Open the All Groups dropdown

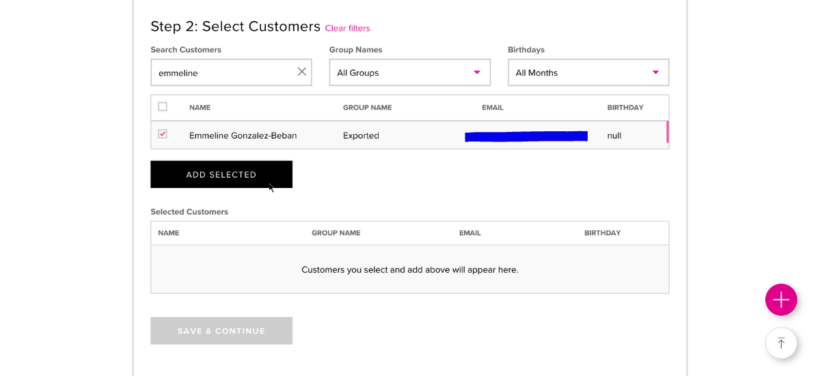pos(409,73)
